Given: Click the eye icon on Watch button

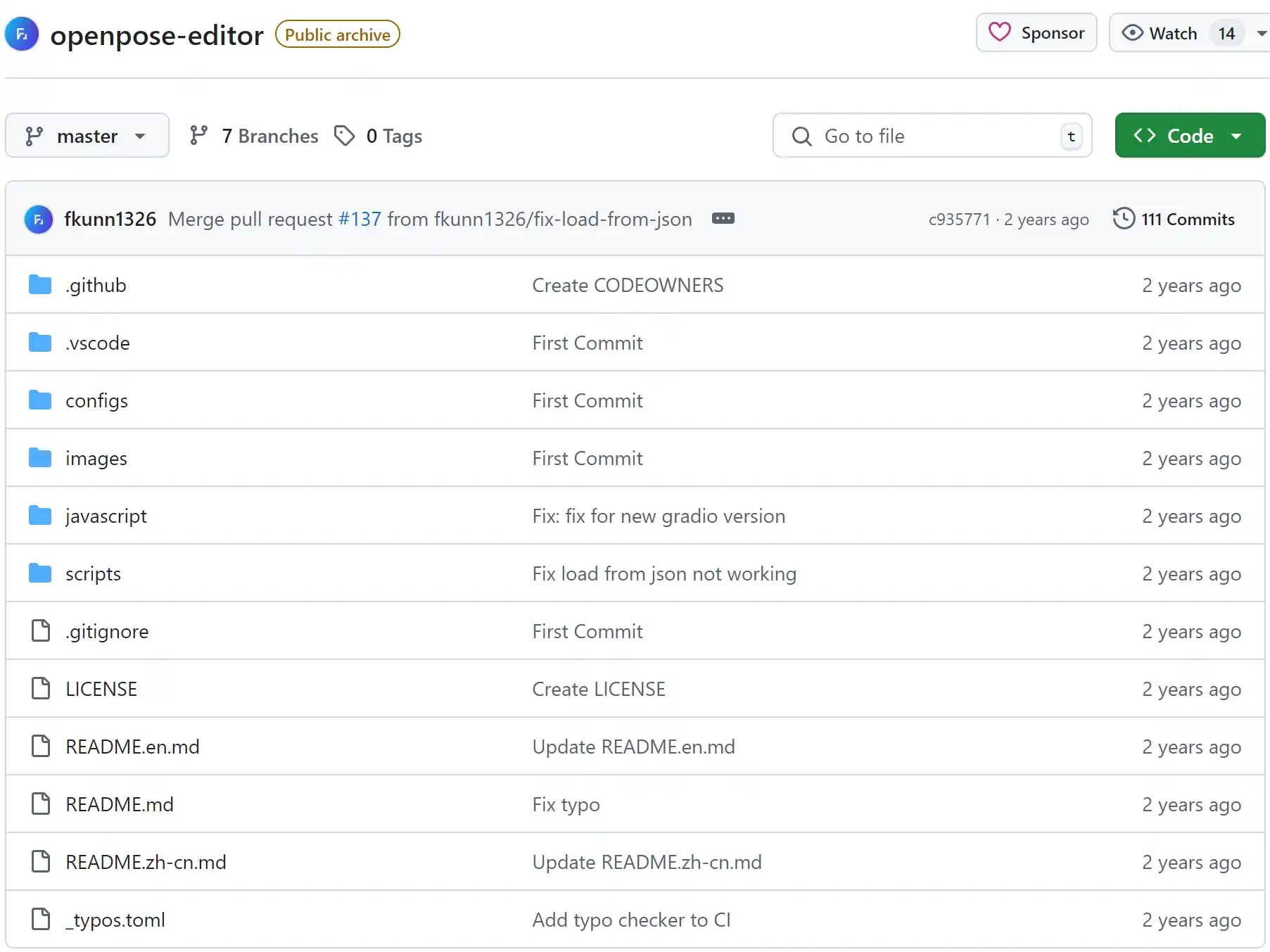Looking at the screenshot, I should 1132,32.
